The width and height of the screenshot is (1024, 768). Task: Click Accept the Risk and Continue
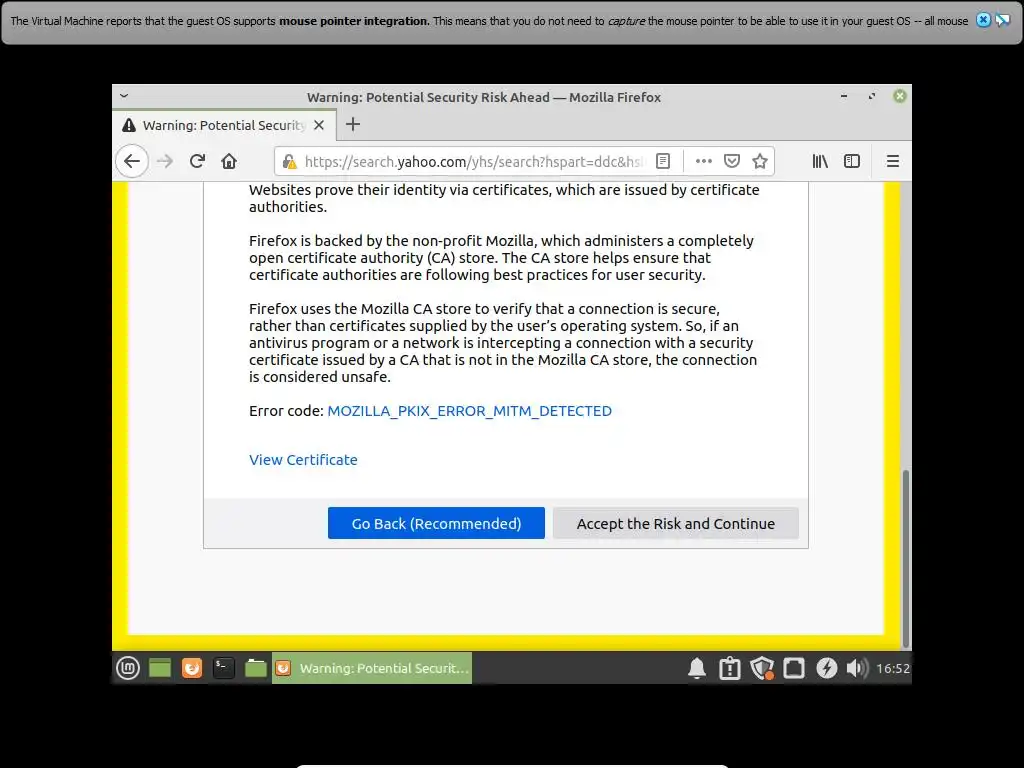(x=676, y=523)
